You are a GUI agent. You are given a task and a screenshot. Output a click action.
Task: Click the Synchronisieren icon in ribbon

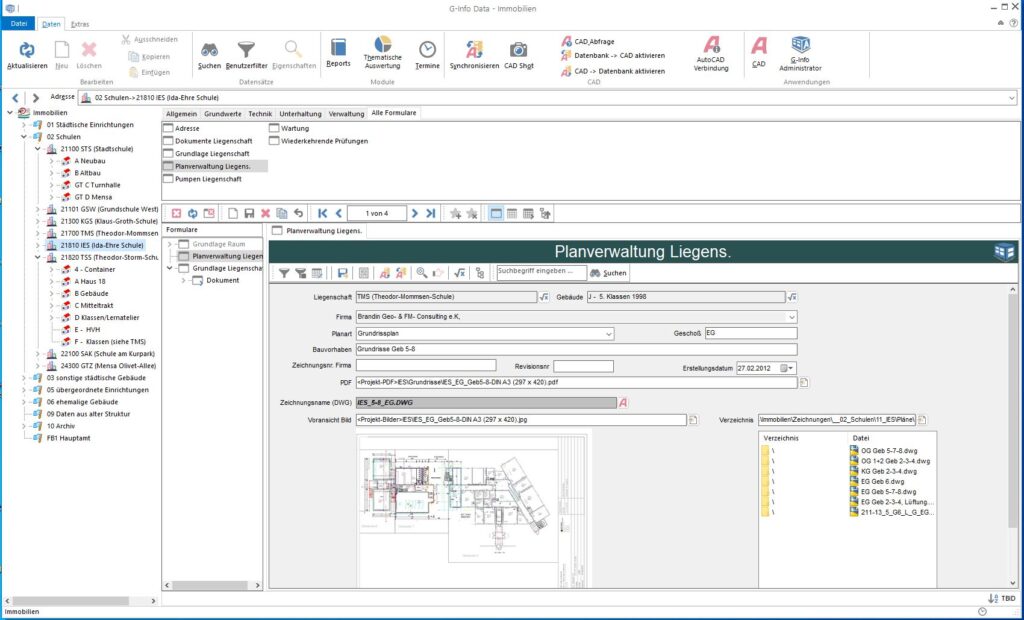tap(474, 50)
